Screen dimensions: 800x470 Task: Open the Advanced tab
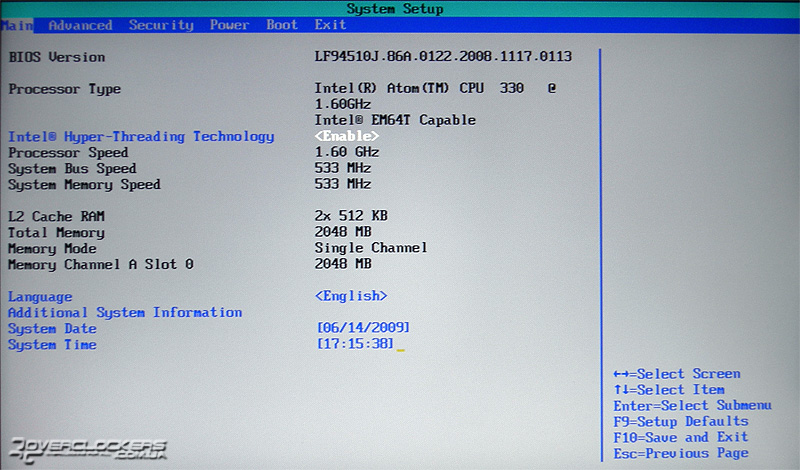click(80, 25)
